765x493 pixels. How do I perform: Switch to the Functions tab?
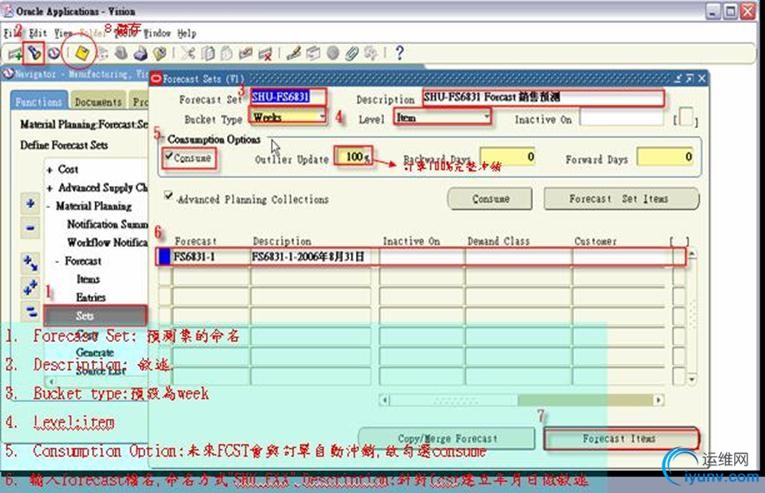point(39,101)
